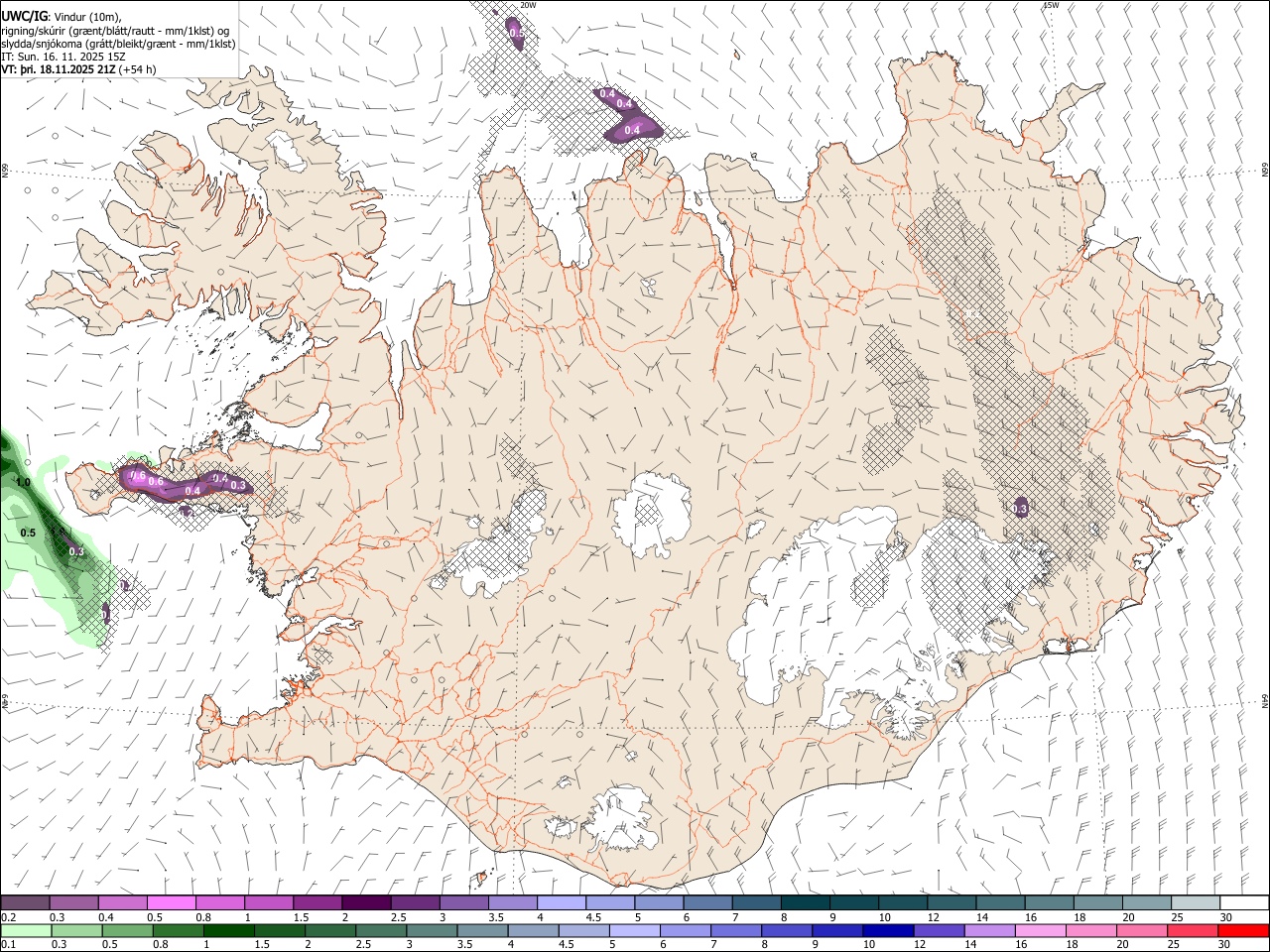Viewport: 1270px width, 952px height.
Task: Select the 1.5 swatch in upper snow scale
Action: (x=317, y=902)
